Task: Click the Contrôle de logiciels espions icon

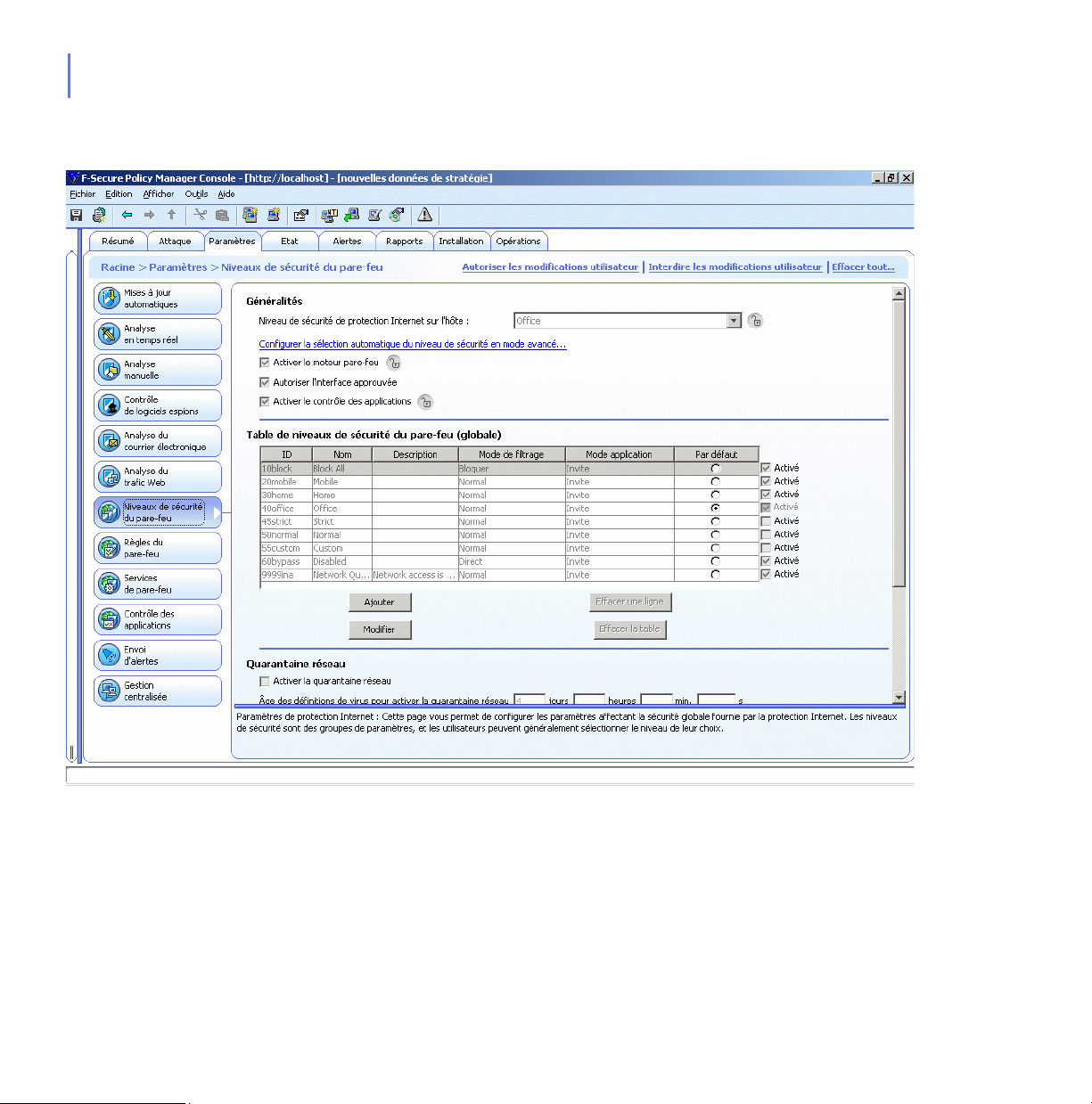Action: coord(109,405)
